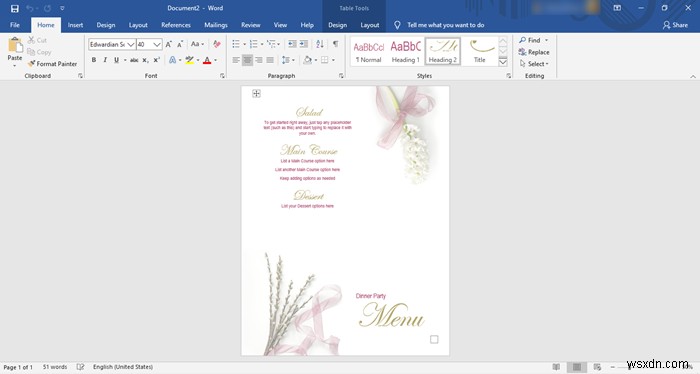Image resolution: width=700 pixels, height=374 pixels.
Task: Apply the Title style
Action: coord(479,51)
